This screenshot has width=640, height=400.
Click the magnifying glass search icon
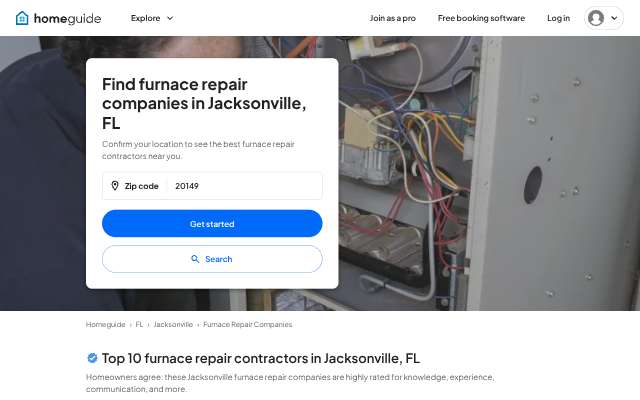pyautogui.click(x=195, y=259)
